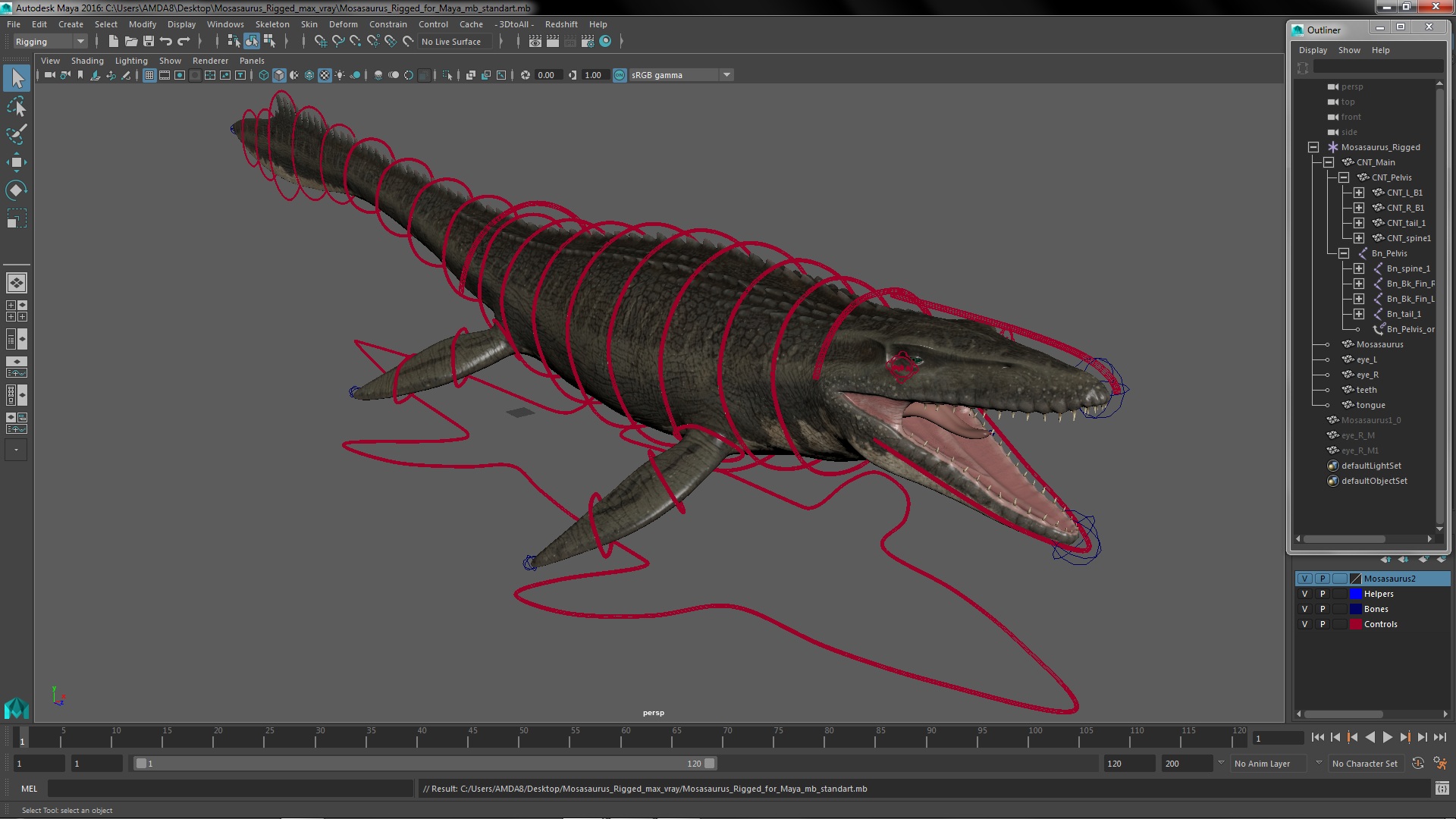Drag the timeline playhead marker
This screenshot has height=819, width=1456.
coord(21,738)
